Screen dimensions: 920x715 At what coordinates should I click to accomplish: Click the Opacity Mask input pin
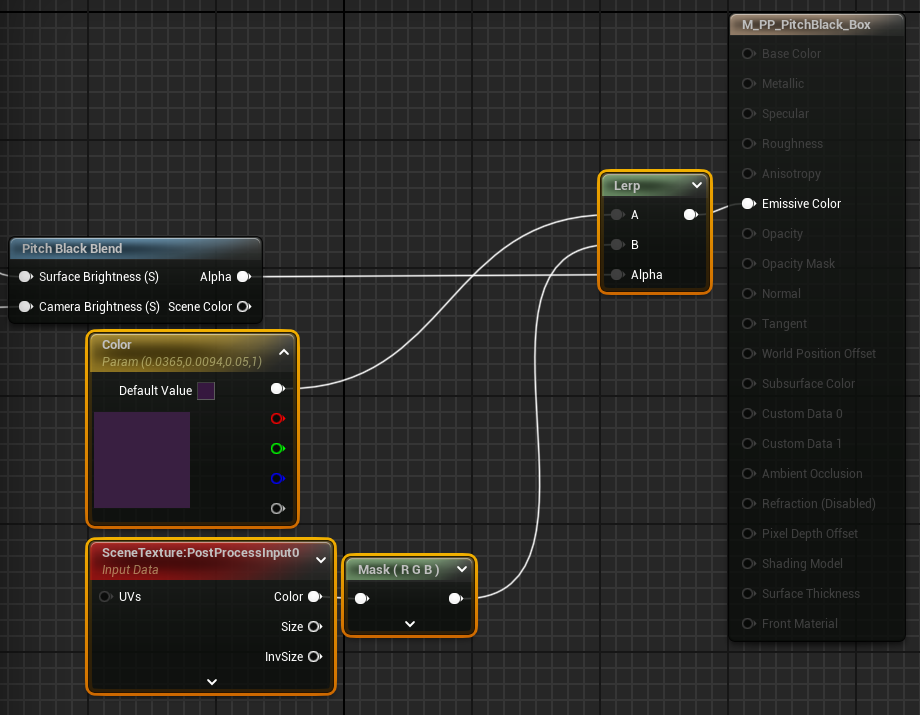click(x=748, y=264)
